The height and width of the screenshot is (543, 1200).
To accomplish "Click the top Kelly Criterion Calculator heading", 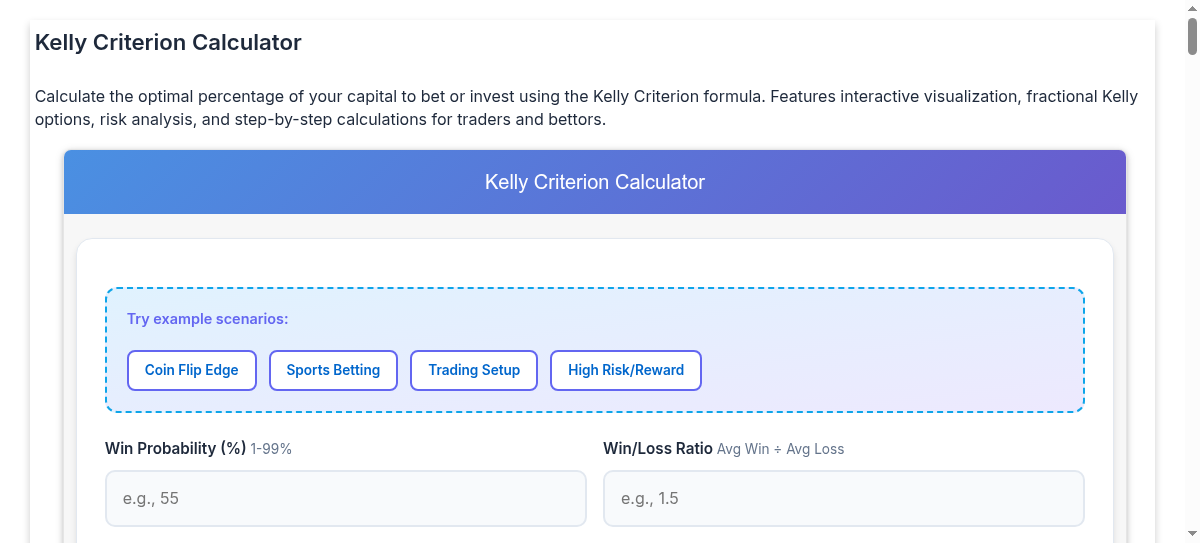I will click(168, 43).
